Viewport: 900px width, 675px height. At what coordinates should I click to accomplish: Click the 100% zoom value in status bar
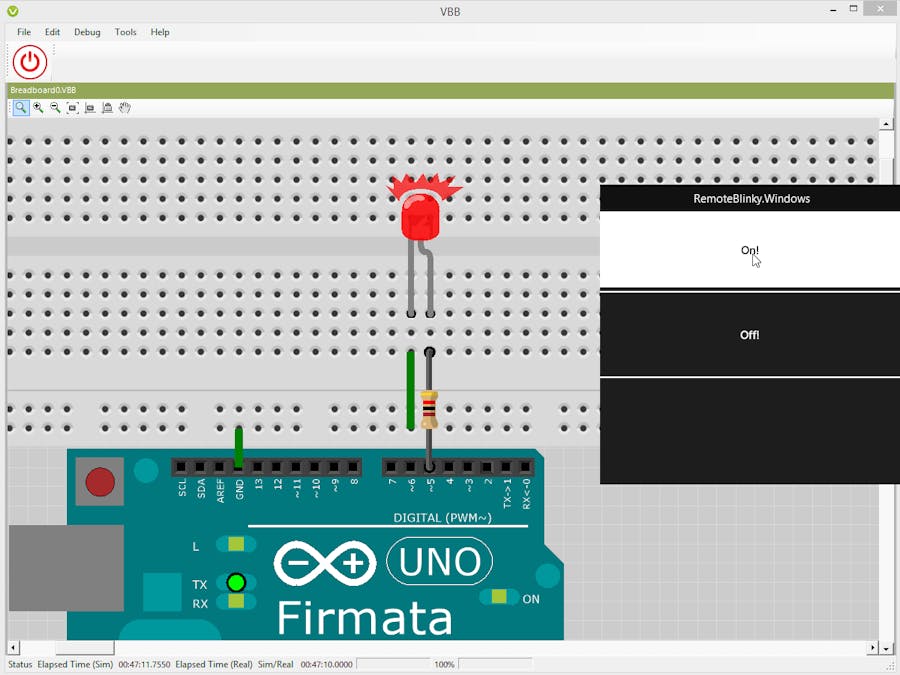[x=444, y=664]
